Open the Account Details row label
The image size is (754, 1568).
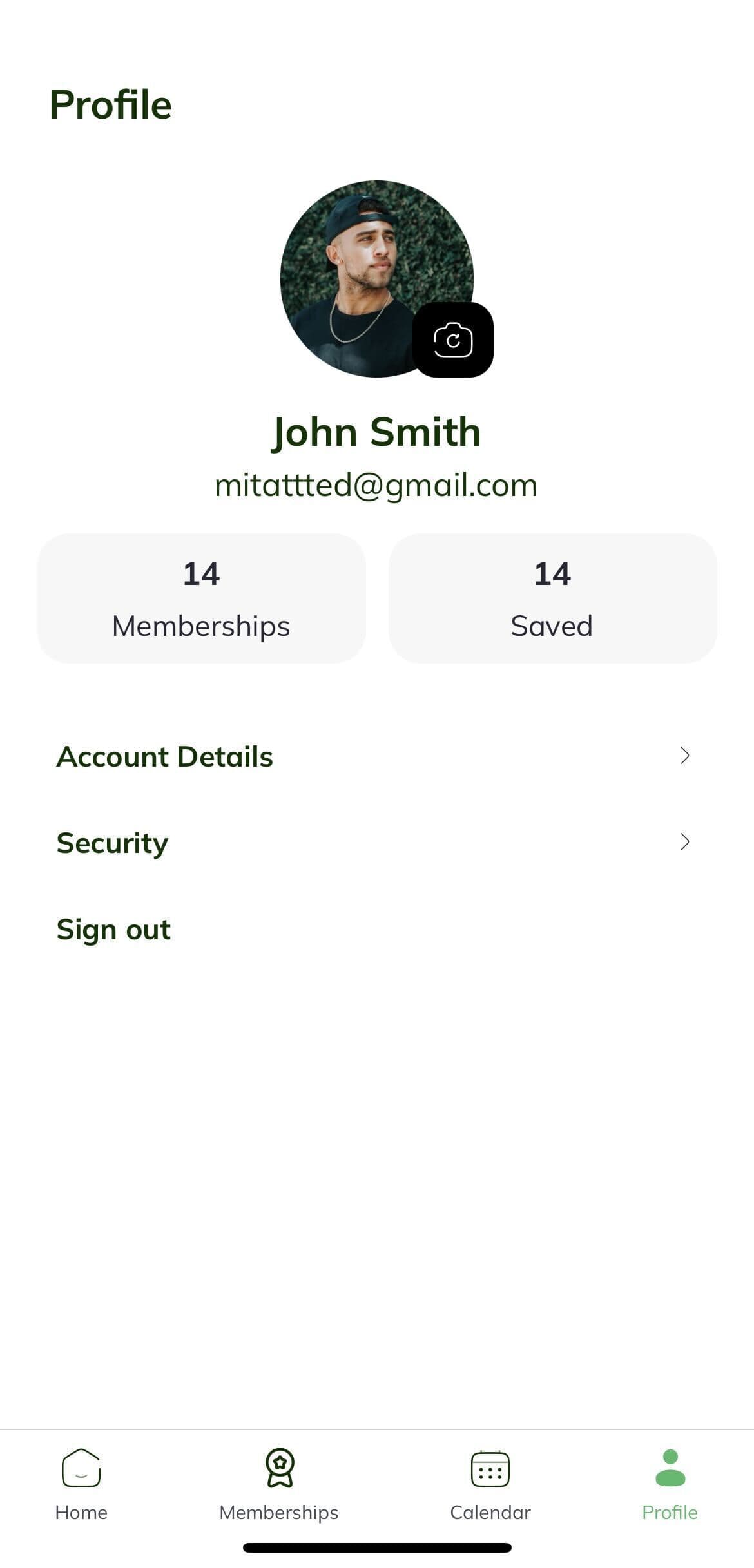coord(165,757)
